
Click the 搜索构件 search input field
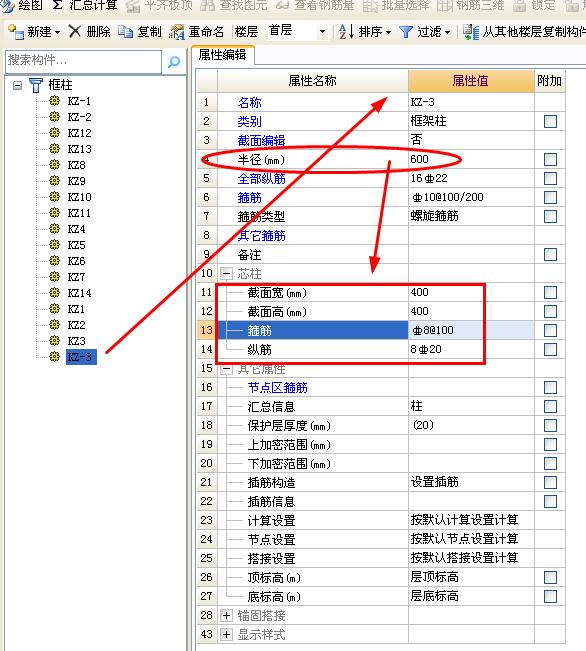[83, 61]
